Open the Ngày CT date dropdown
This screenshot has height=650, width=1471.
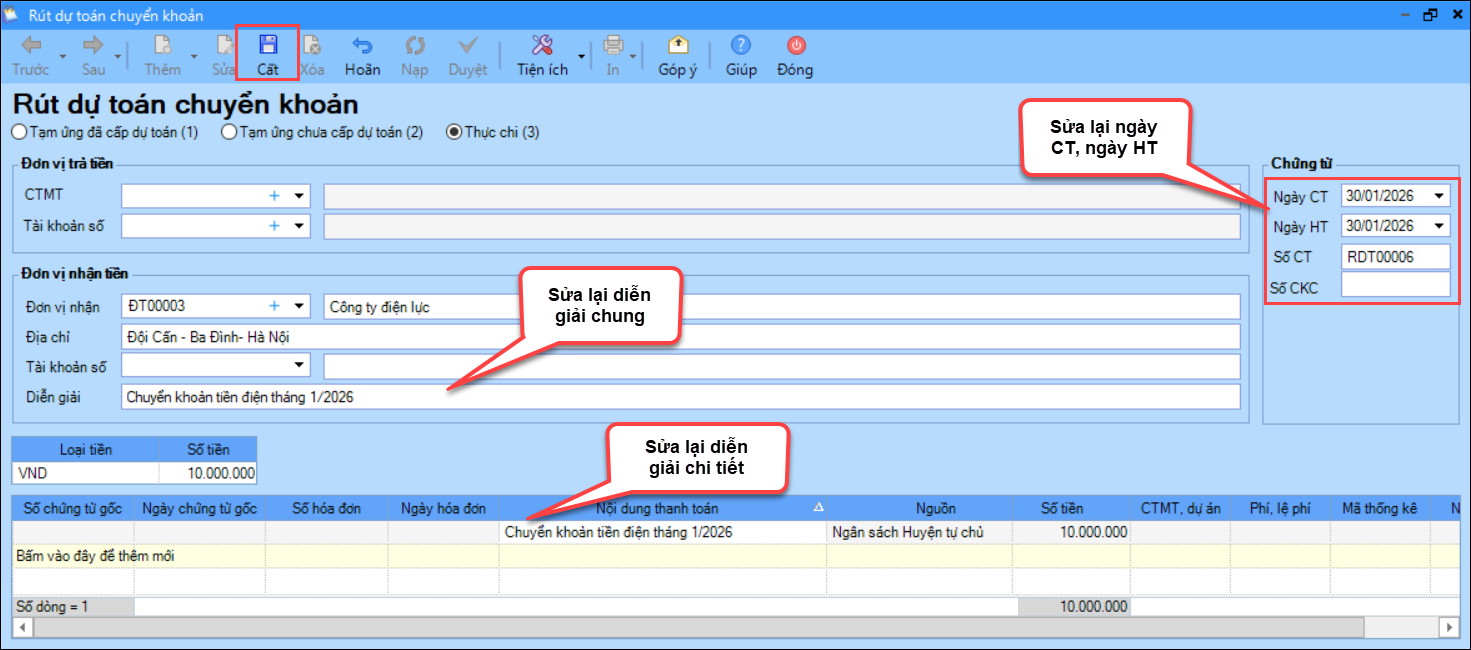[1439, 197]
